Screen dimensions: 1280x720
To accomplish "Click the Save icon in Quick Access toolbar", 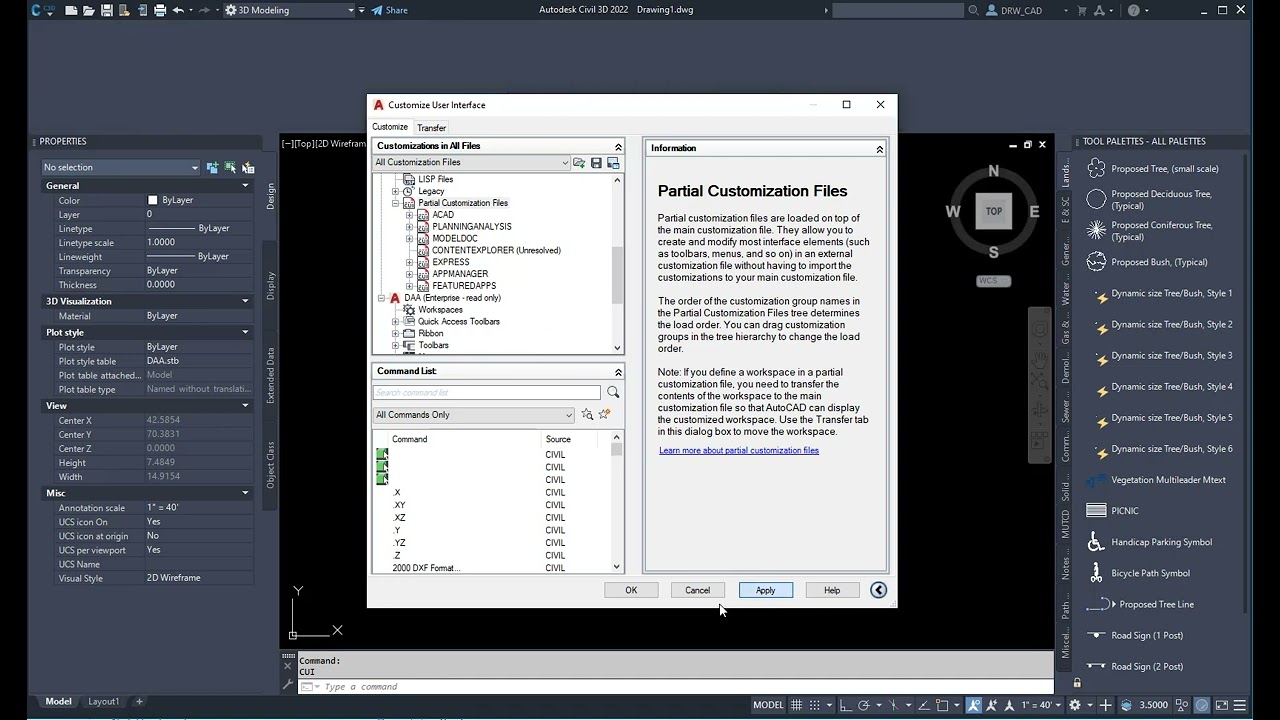I will point(106,10).
